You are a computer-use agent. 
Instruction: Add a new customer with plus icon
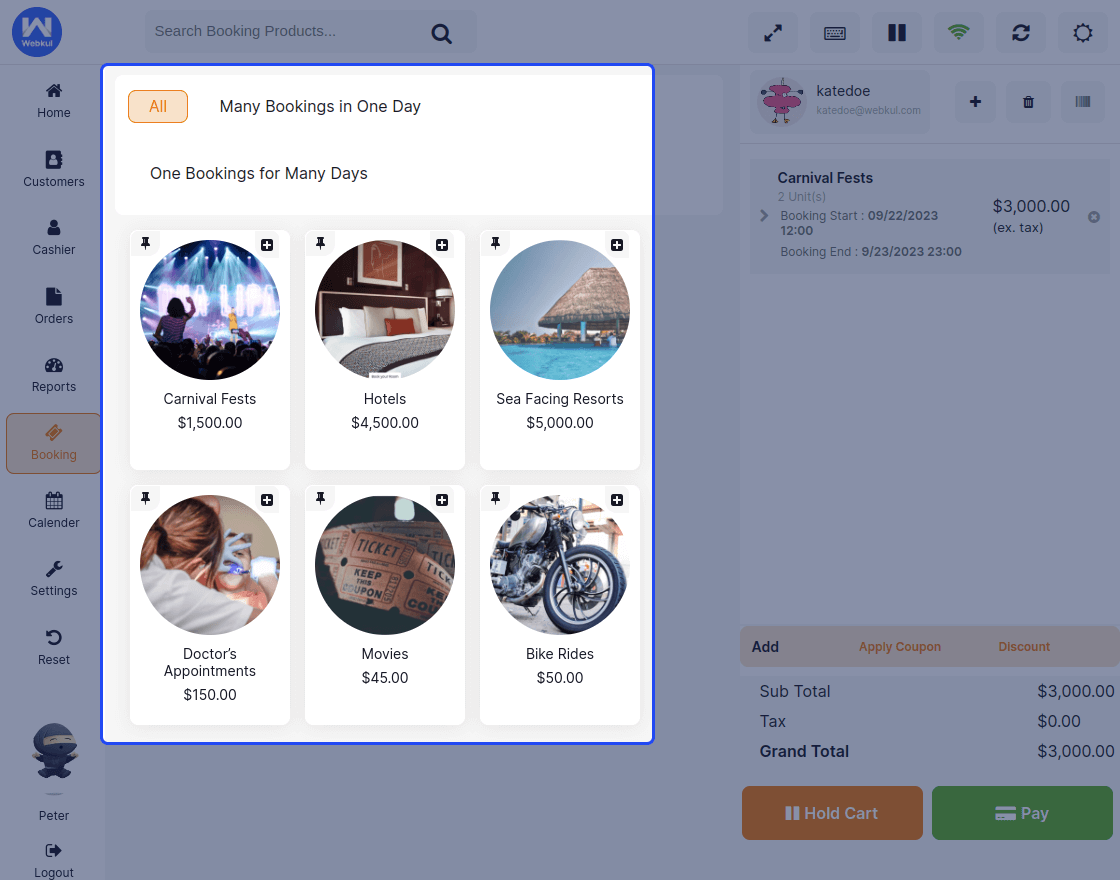pos(976,102)
